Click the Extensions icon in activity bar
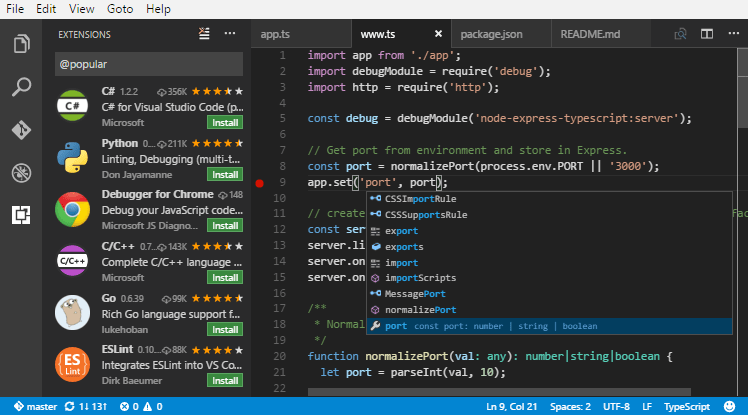The height and width of the screenshot is (415, 748). (20, 214)
